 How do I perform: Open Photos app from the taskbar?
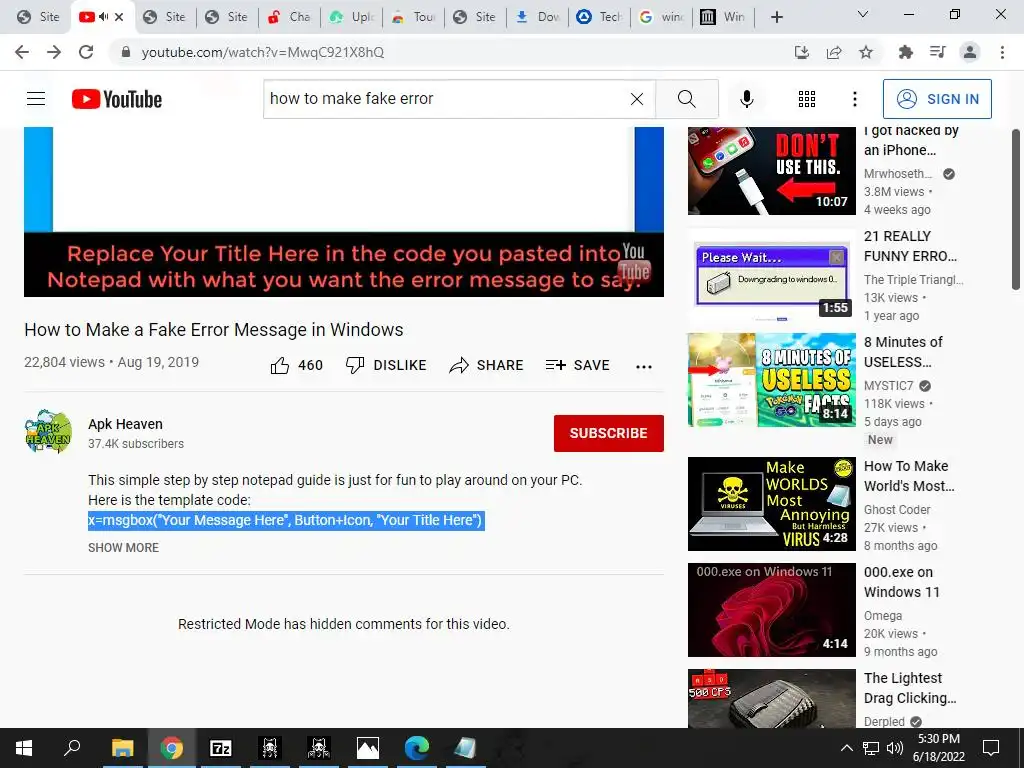(x=367, y=748)
